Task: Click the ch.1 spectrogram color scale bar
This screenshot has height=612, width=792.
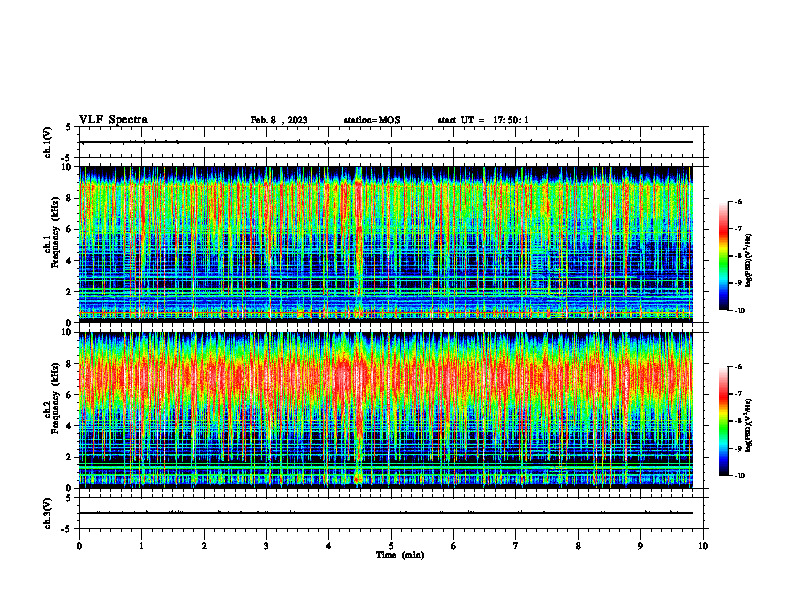Action: pos(723,256)
